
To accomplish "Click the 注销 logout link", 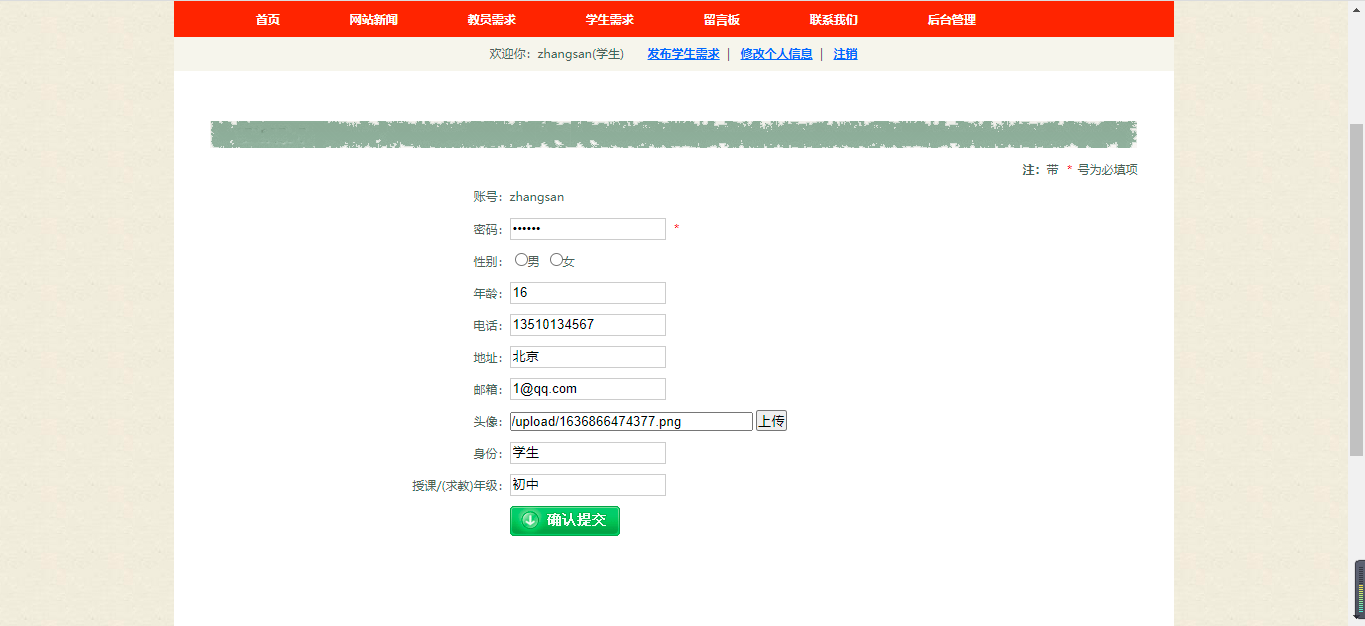I will (x=845, y=54).
